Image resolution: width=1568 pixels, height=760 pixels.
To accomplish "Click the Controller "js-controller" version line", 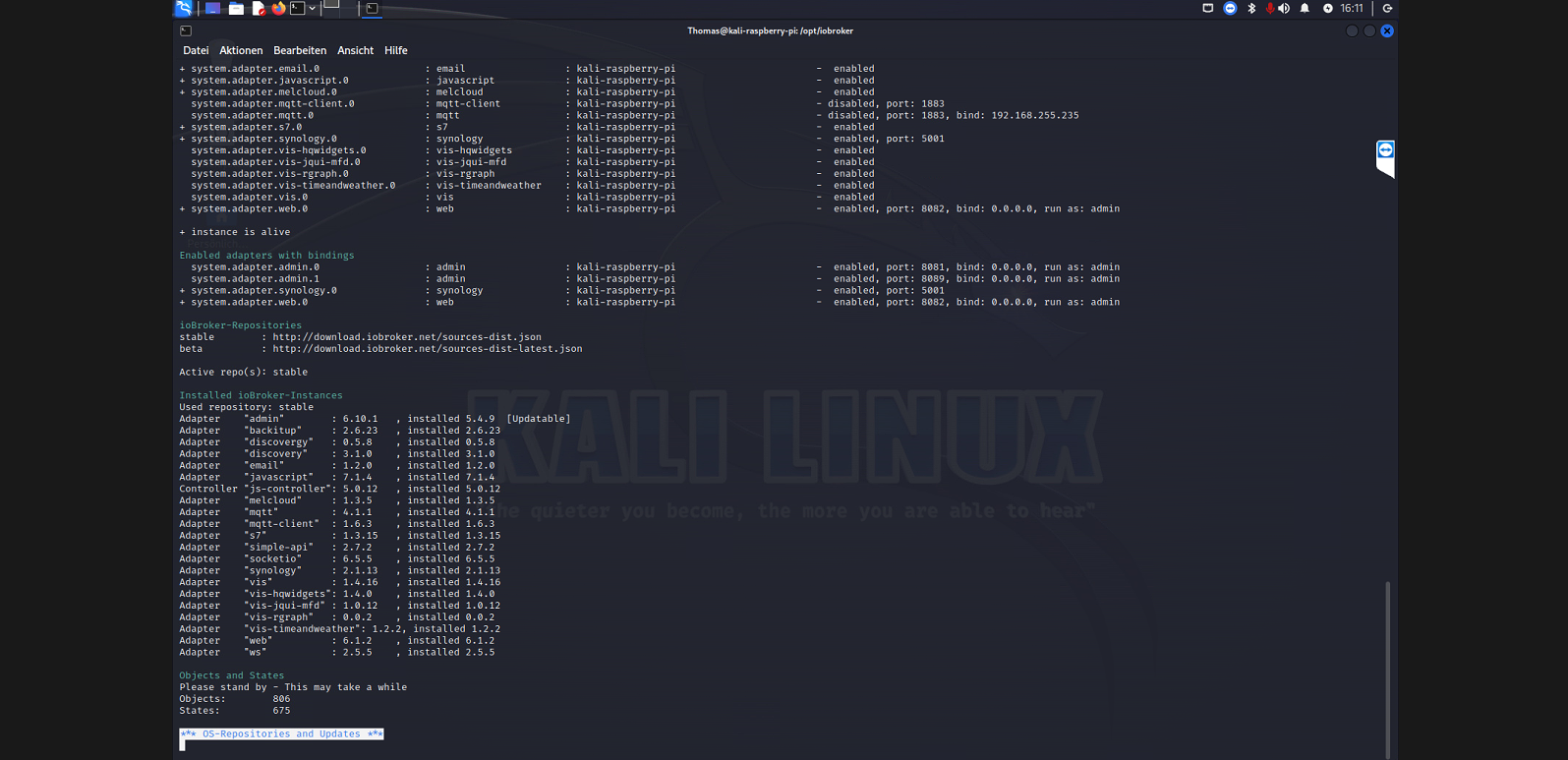I will 339,489.
